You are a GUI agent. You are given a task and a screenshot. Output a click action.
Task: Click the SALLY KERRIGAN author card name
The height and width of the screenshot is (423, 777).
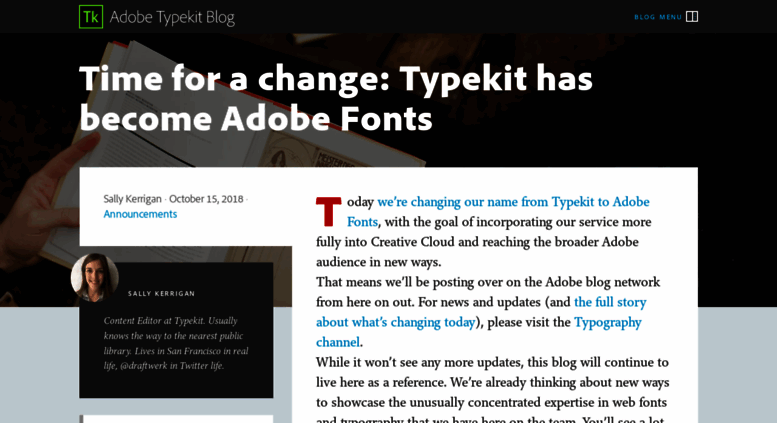(162, 294)
